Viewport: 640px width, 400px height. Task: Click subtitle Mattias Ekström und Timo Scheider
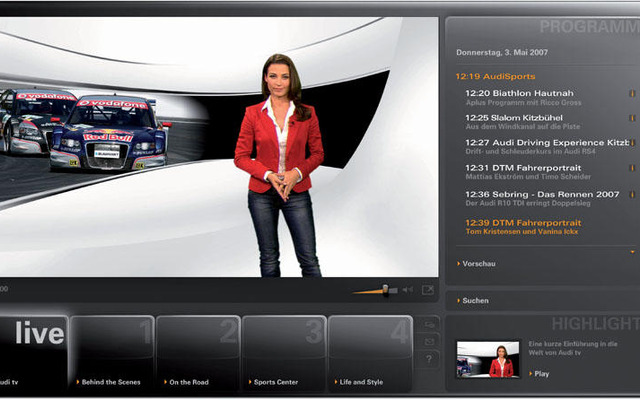click(x=528, y=177)
